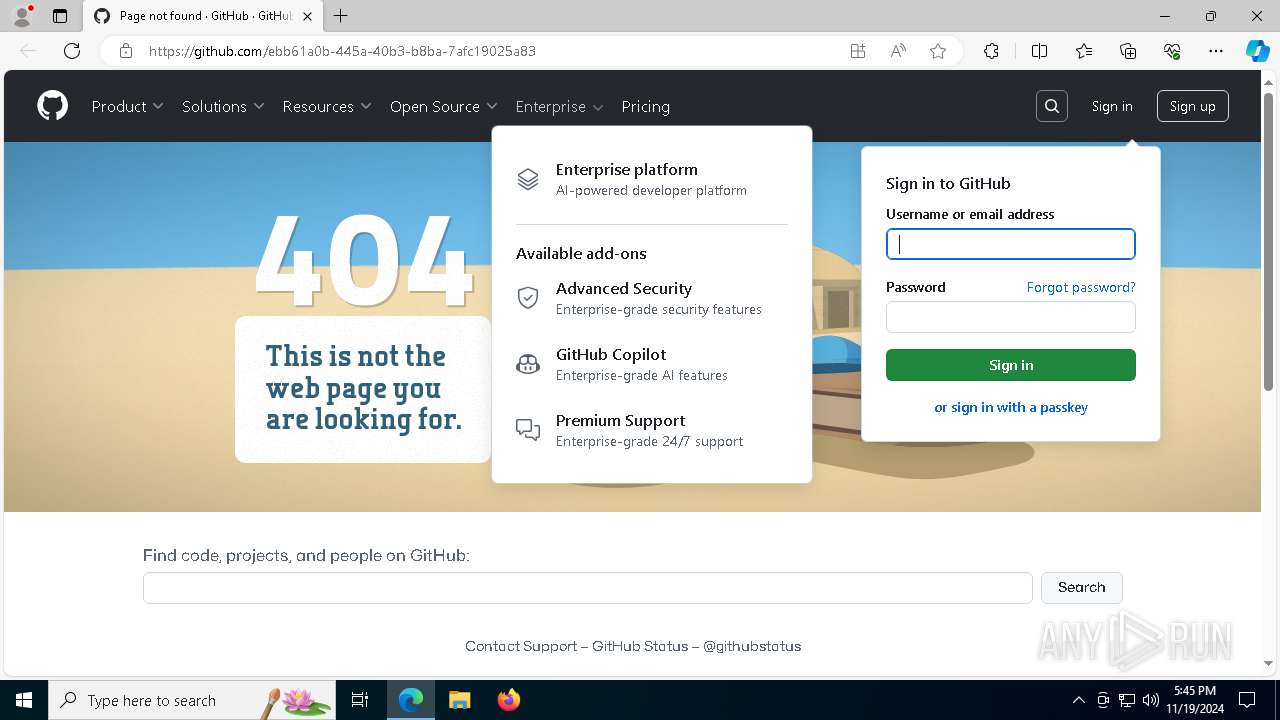Expand the Solutions dropdown menu

(x=223, y=106)
